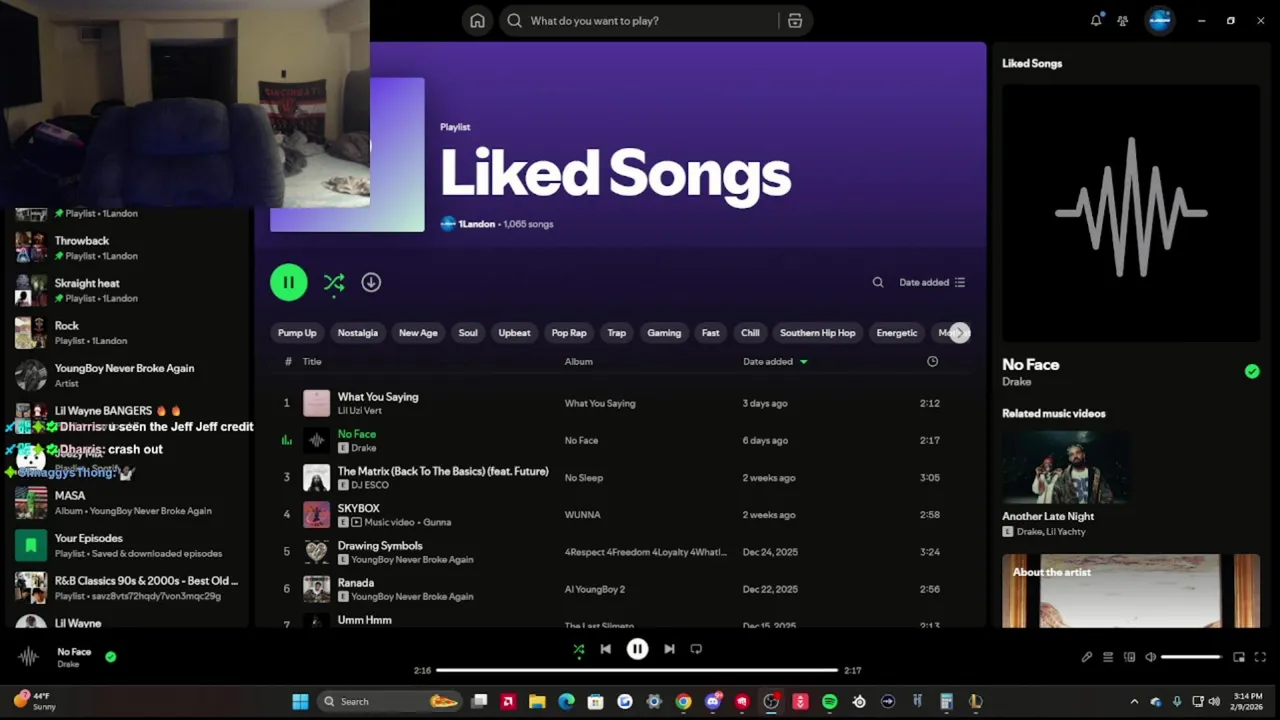1280x720 pixels.
Task: Select the "Energetic" filter chip
Action: tap(897, 333)
